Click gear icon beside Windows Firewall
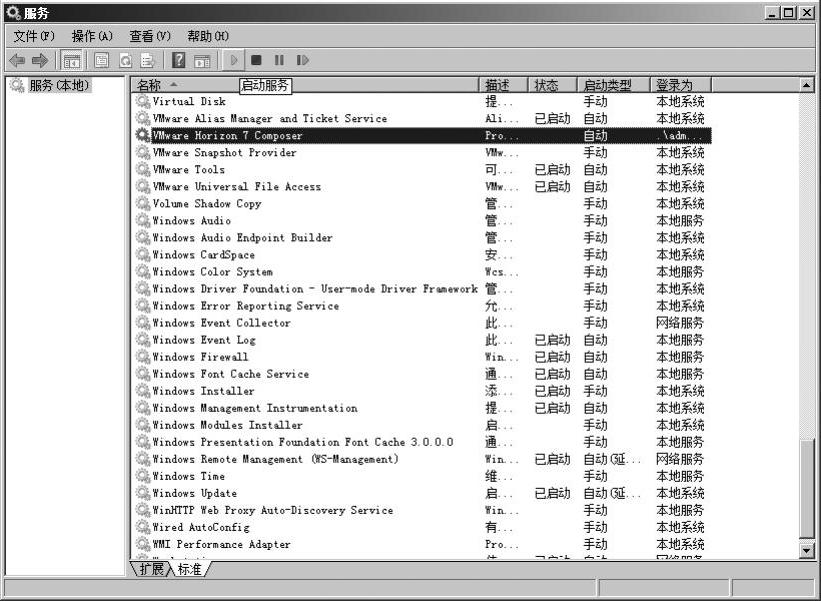The width and height of the screenshot is (821, 601). tap(142, 357)
